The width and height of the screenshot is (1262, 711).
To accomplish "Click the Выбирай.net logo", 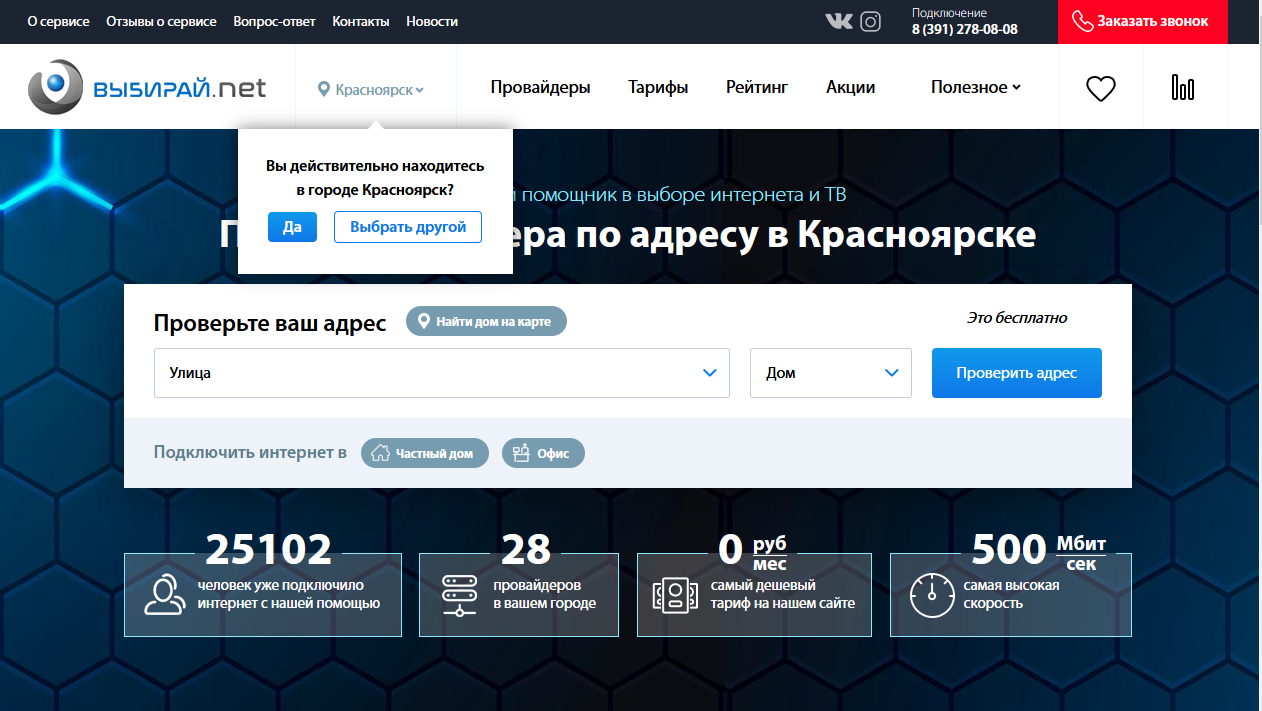I will (147, 87).
